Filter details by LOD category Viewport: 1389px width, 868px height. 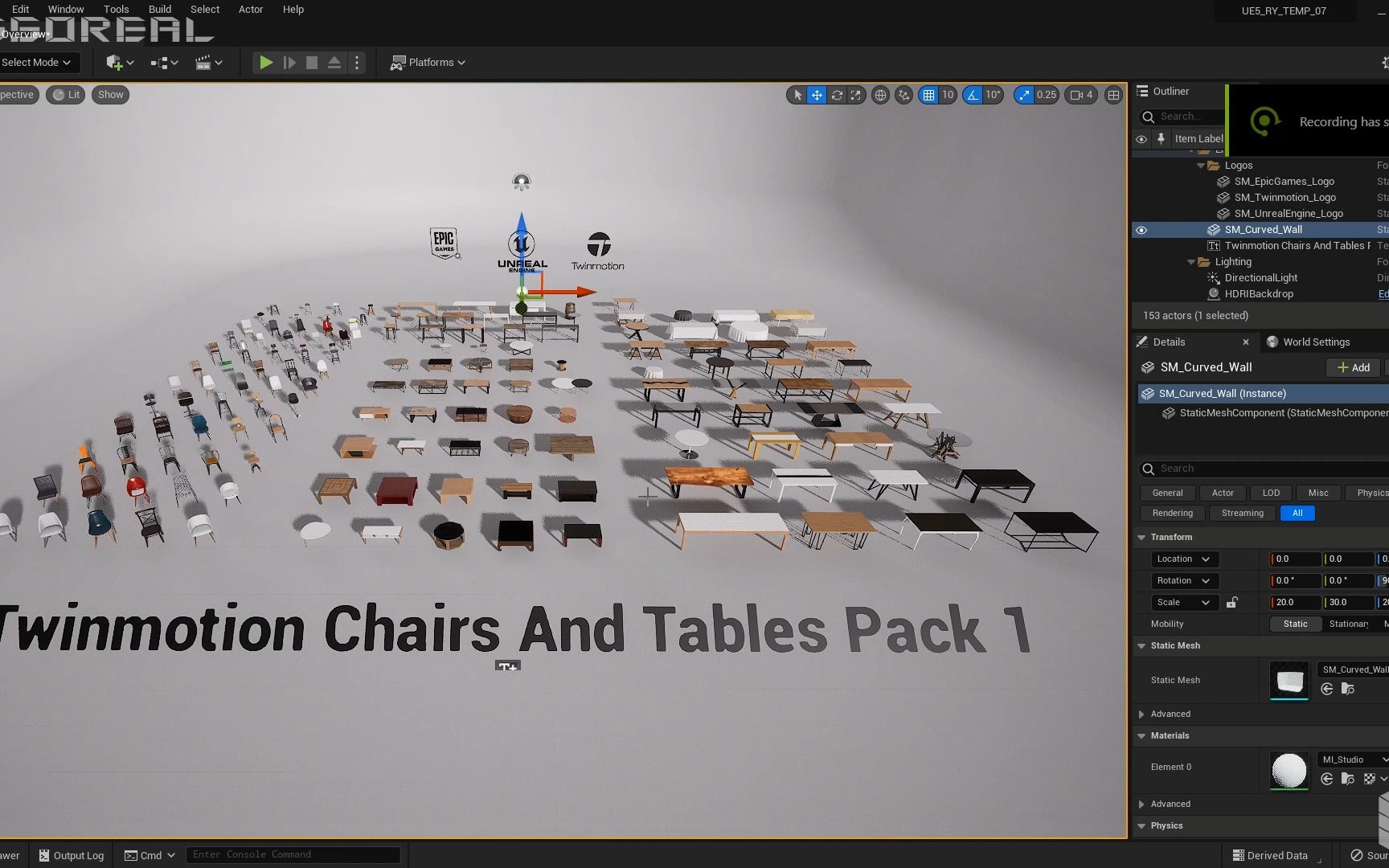[x=1271, y=493]
